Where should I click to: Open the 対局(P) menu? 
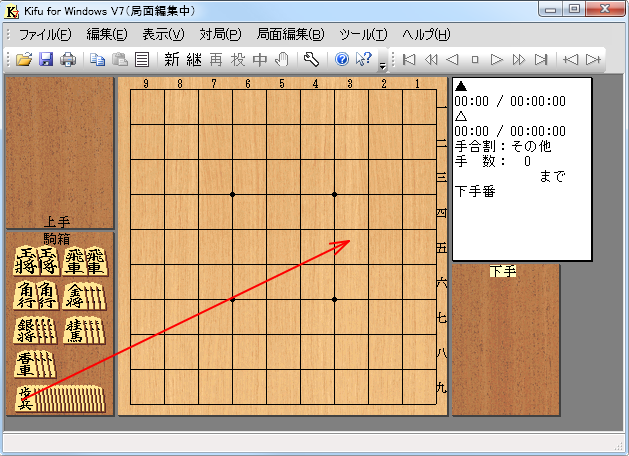click(220, 34)
